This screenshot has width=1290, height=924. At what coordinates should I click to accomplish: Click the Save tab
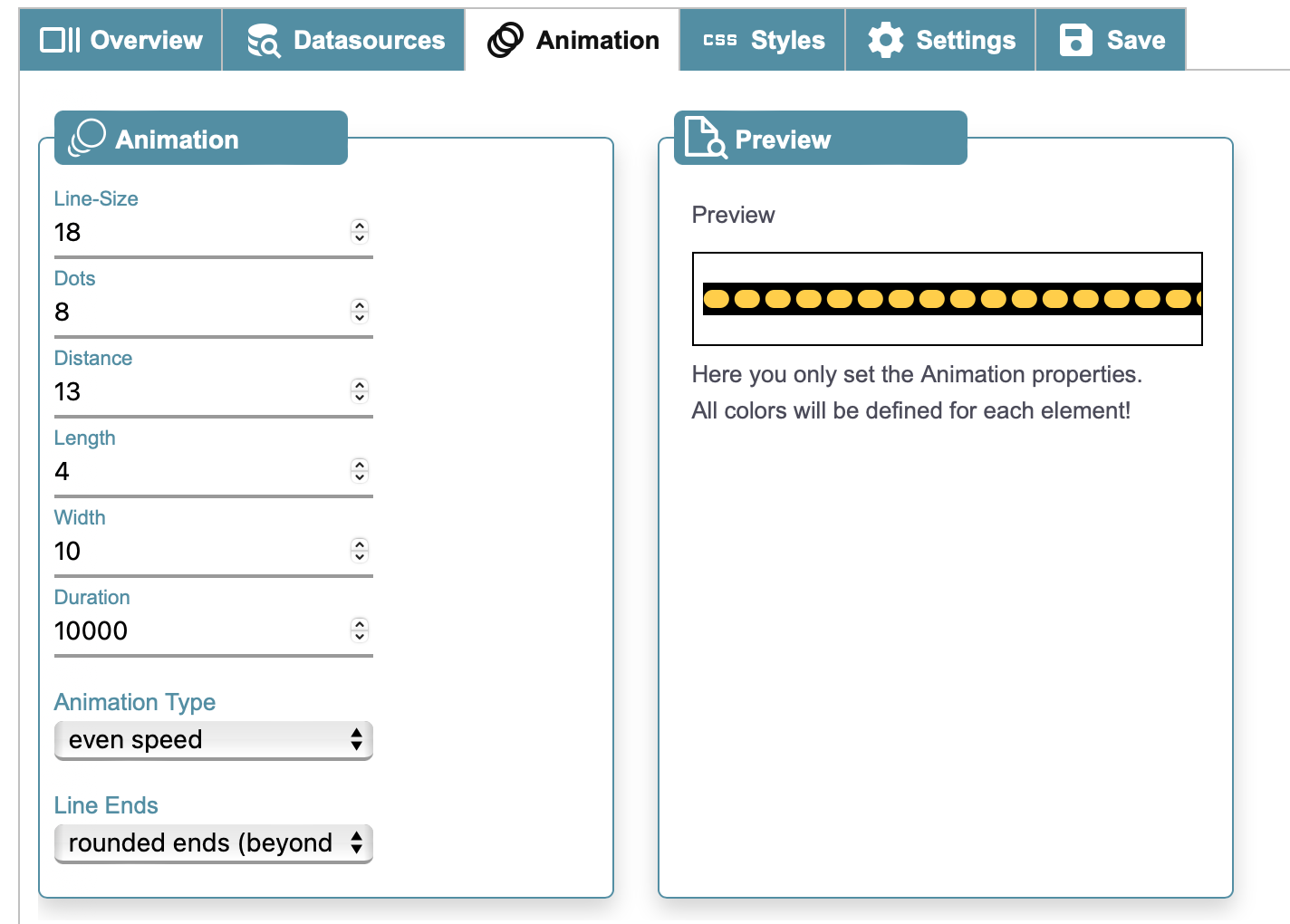pyautogui.click(x=1111, y=40)
